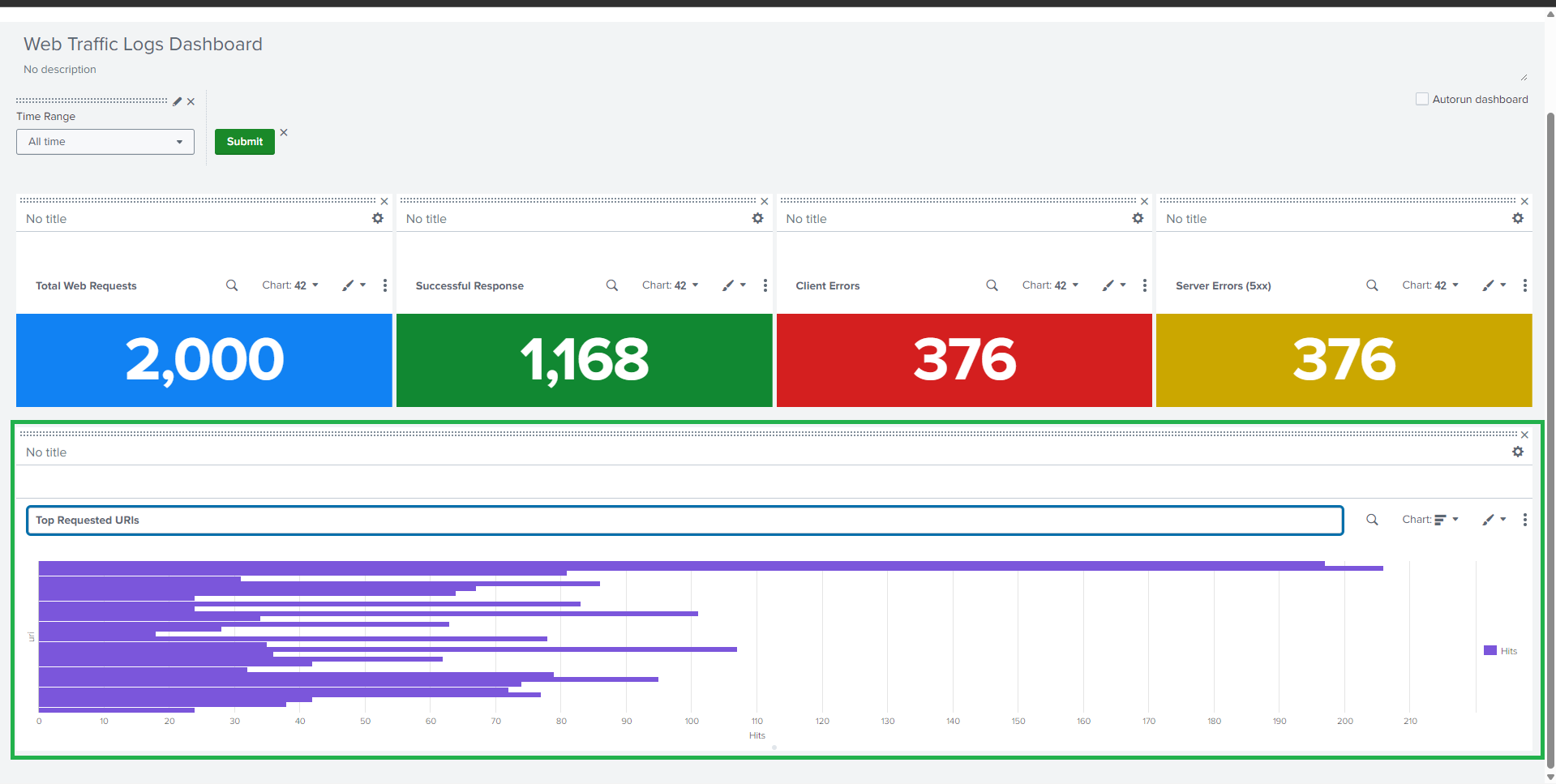The height and width of the screenshot is (784, 1556).
Task: Toggle the Hits legend entry in chart
Action: pos(1501,650)
